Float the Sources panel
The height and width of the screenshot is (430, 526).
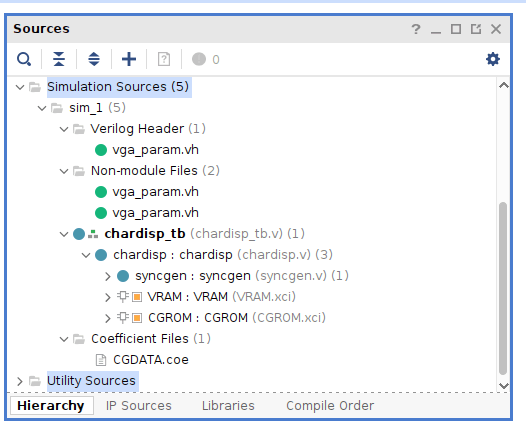click(476, 29)
